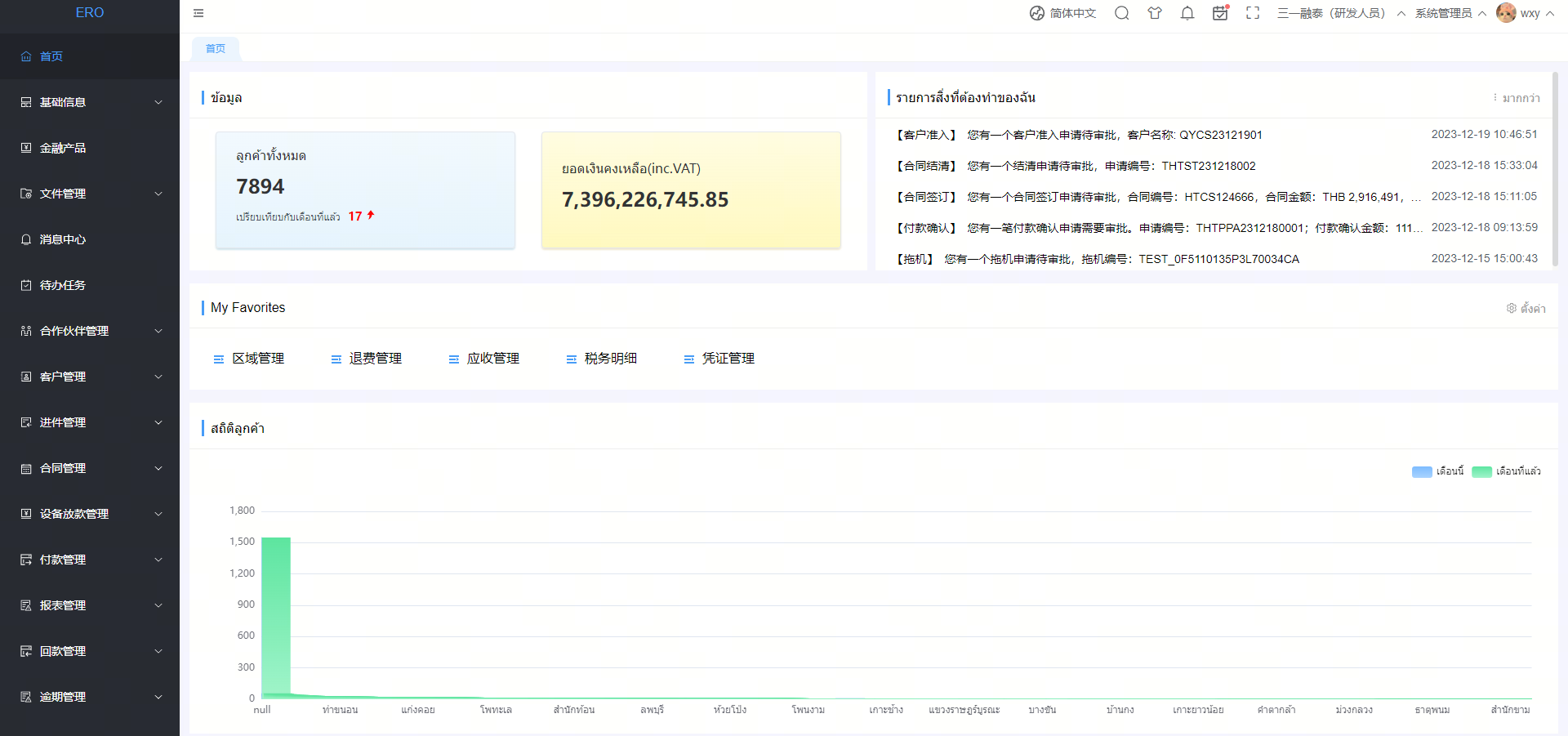
Task: Expand the 付款管理 menu chevron
Action: [x=158, y=560]
